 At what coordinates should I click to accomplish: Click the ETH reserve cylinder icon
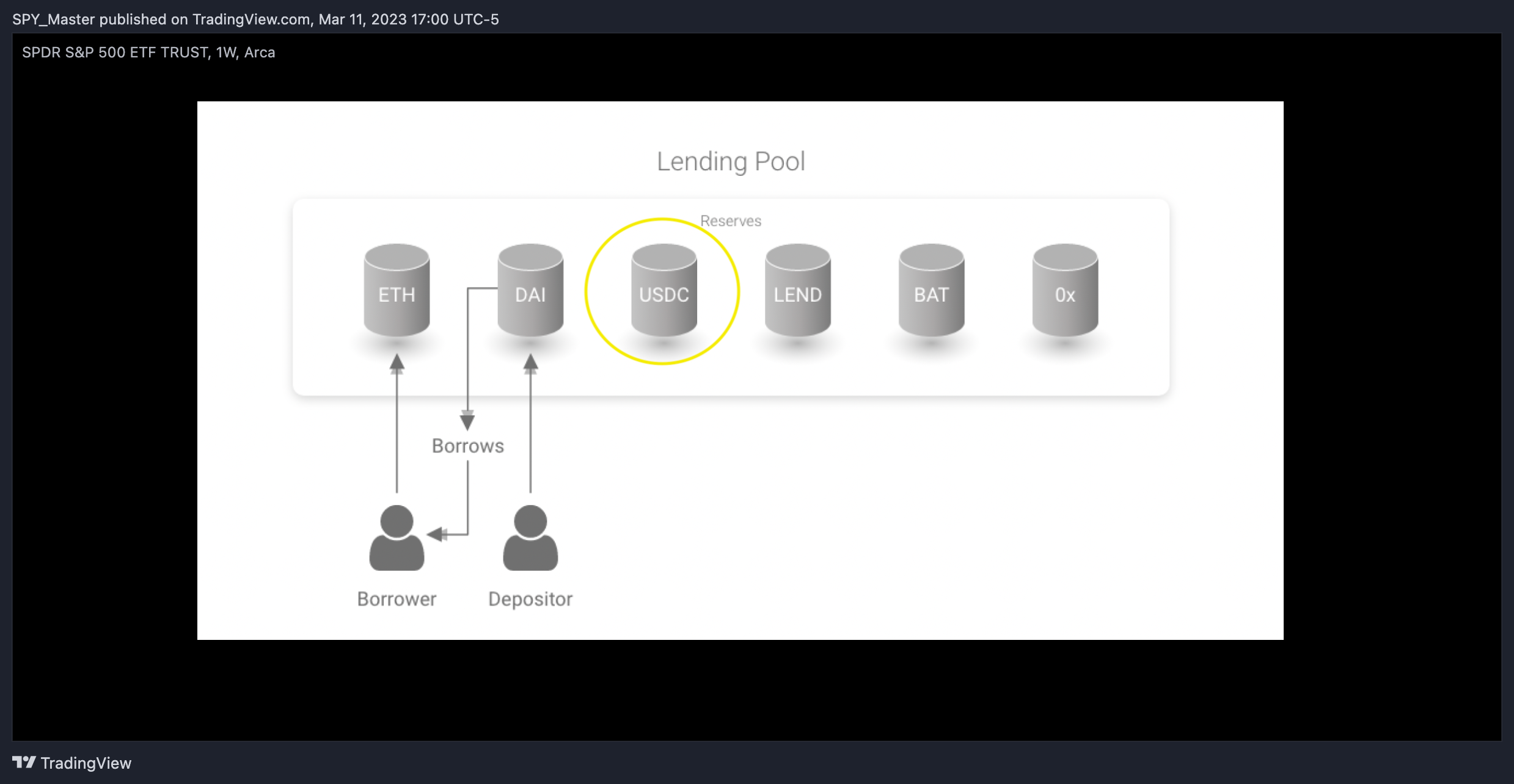point(397,290)
